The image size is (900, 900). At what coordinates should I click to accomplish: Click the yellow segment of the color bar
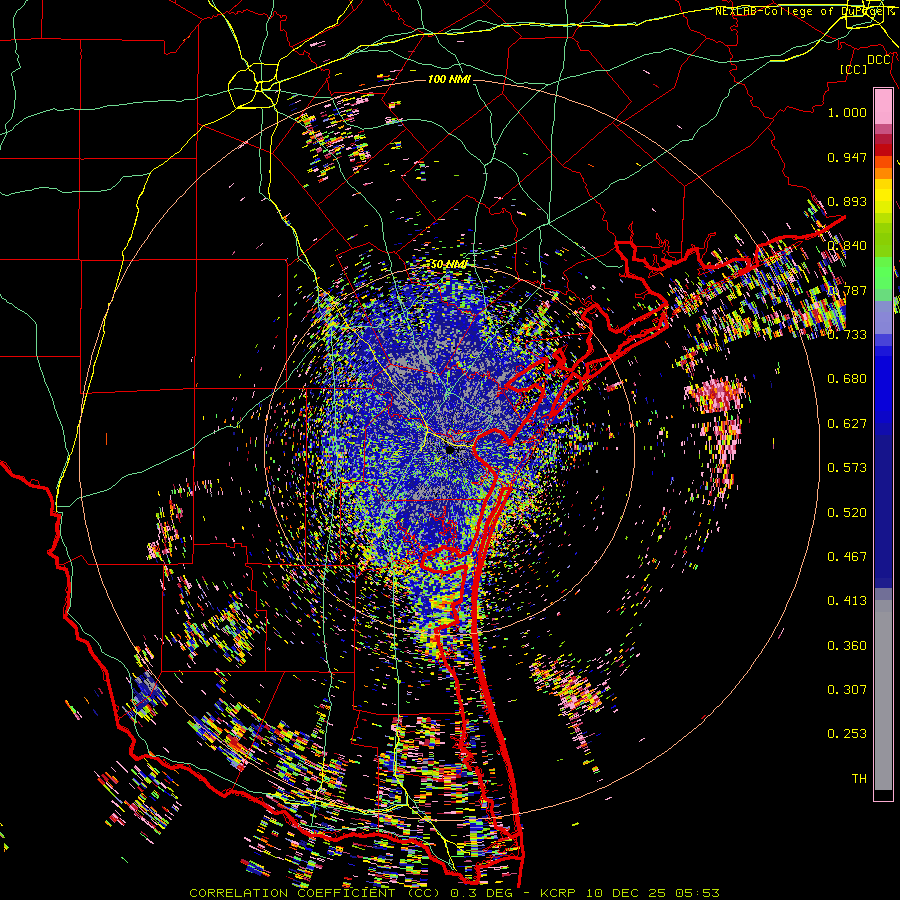pyautogui.click(x=883, y=196)
